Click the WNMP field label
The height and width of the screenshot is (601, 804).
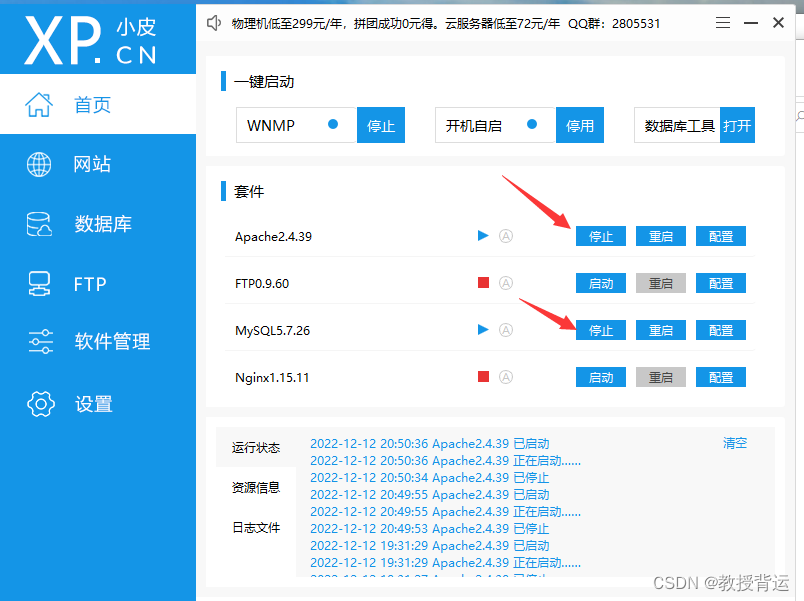pyautogui.click(x=271, y=126)
